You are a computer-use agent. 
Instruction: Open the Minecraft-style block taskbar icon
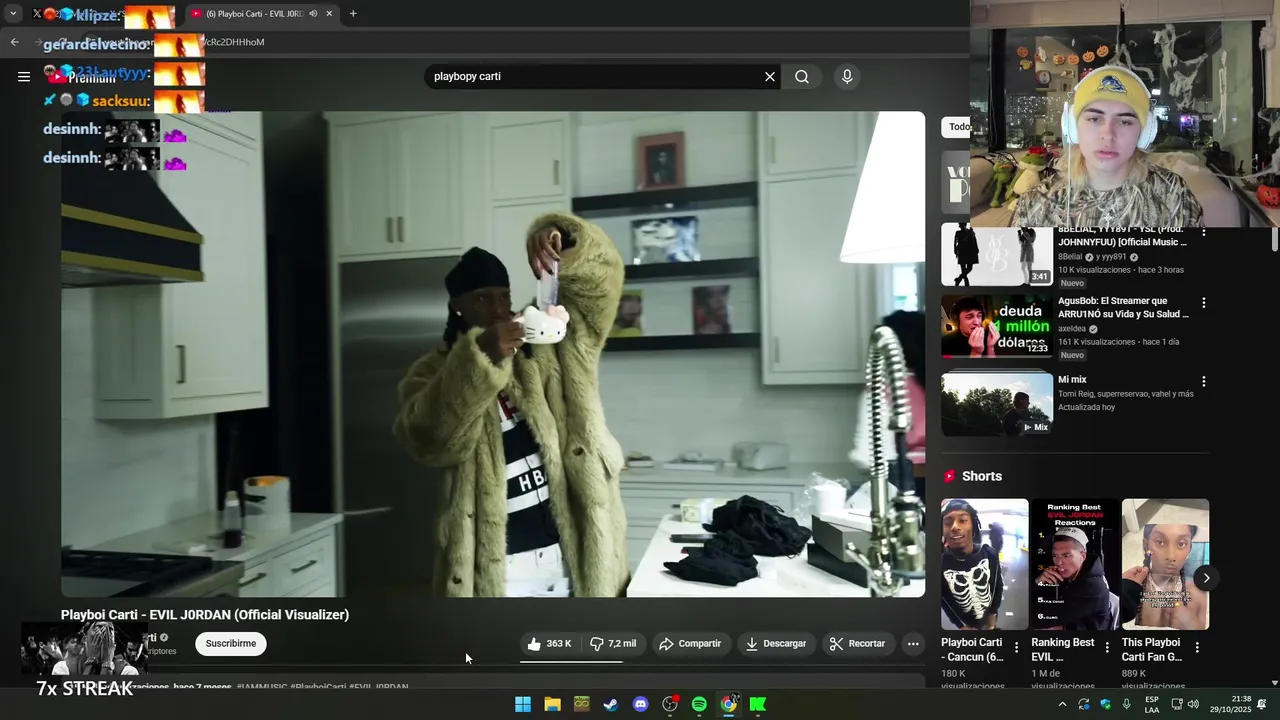point(582,704)
